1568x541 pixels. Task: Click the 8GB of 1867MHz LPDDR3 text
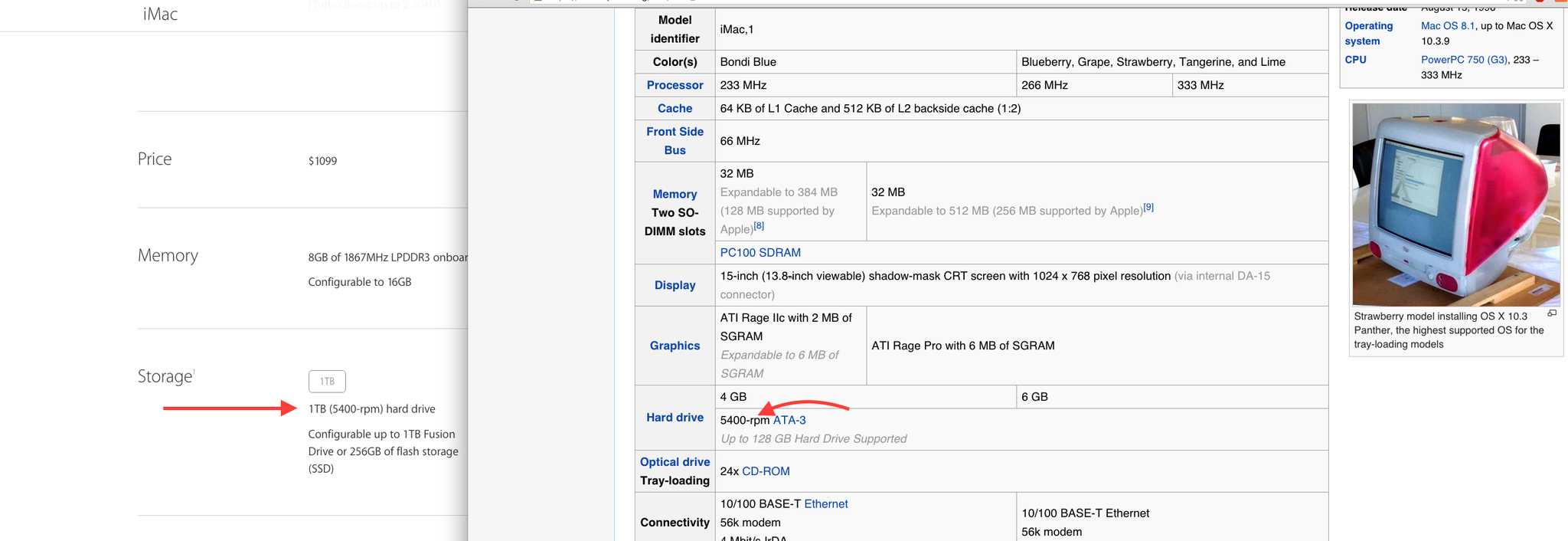tap(387, 257)
